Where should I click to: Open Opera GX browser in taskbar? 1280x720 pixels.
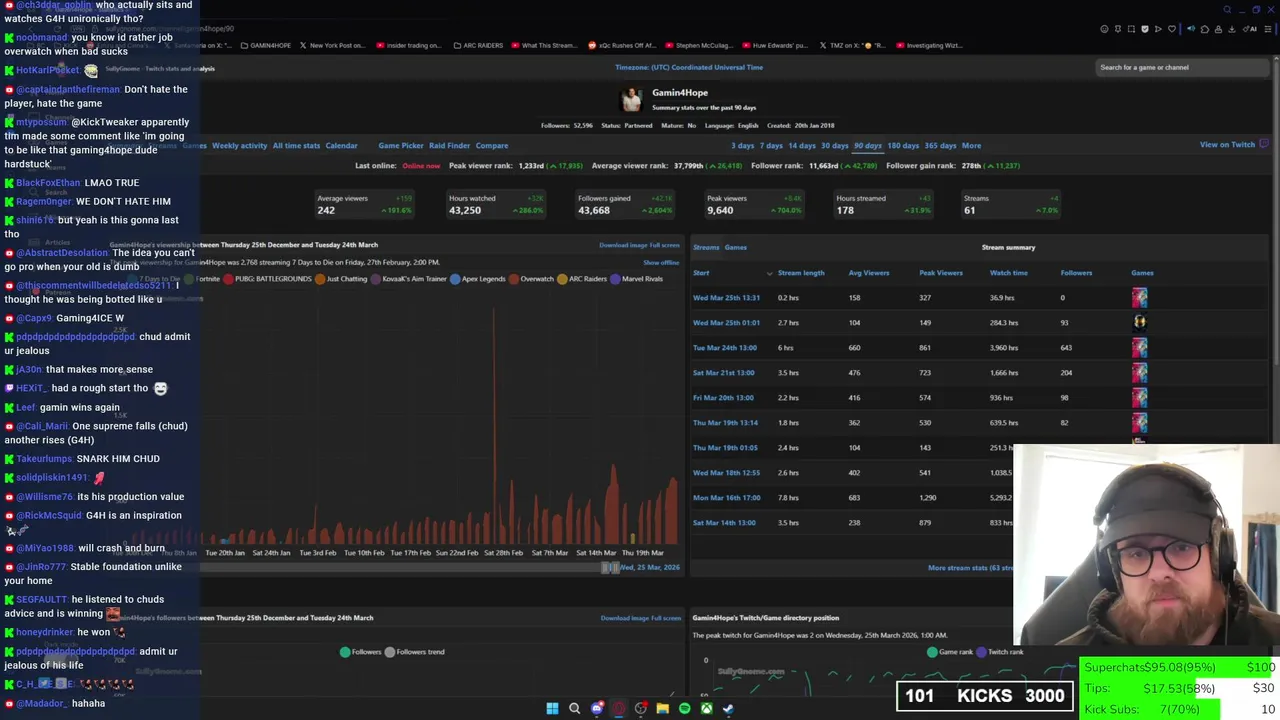tap(619, 708)
